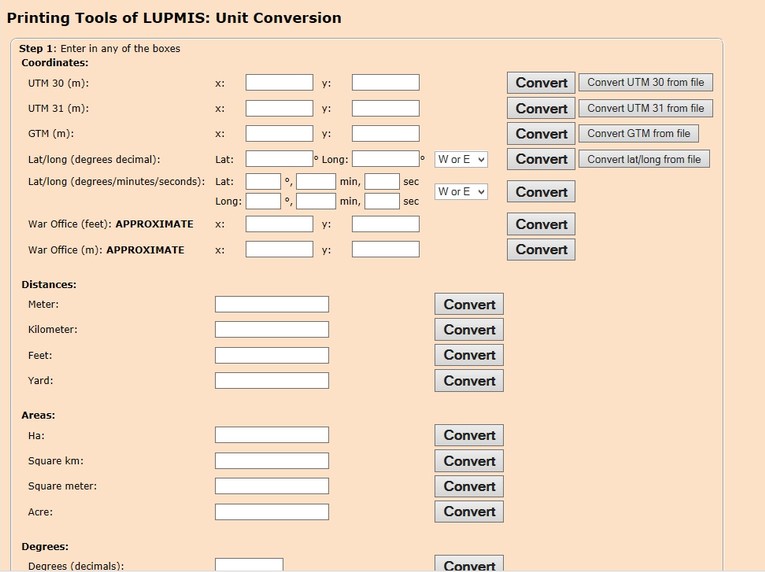Screen dimensions: 765x572
Task: Click 'Convert GTM from file' button
Action: pyautogui.click(x=638, y=133)
